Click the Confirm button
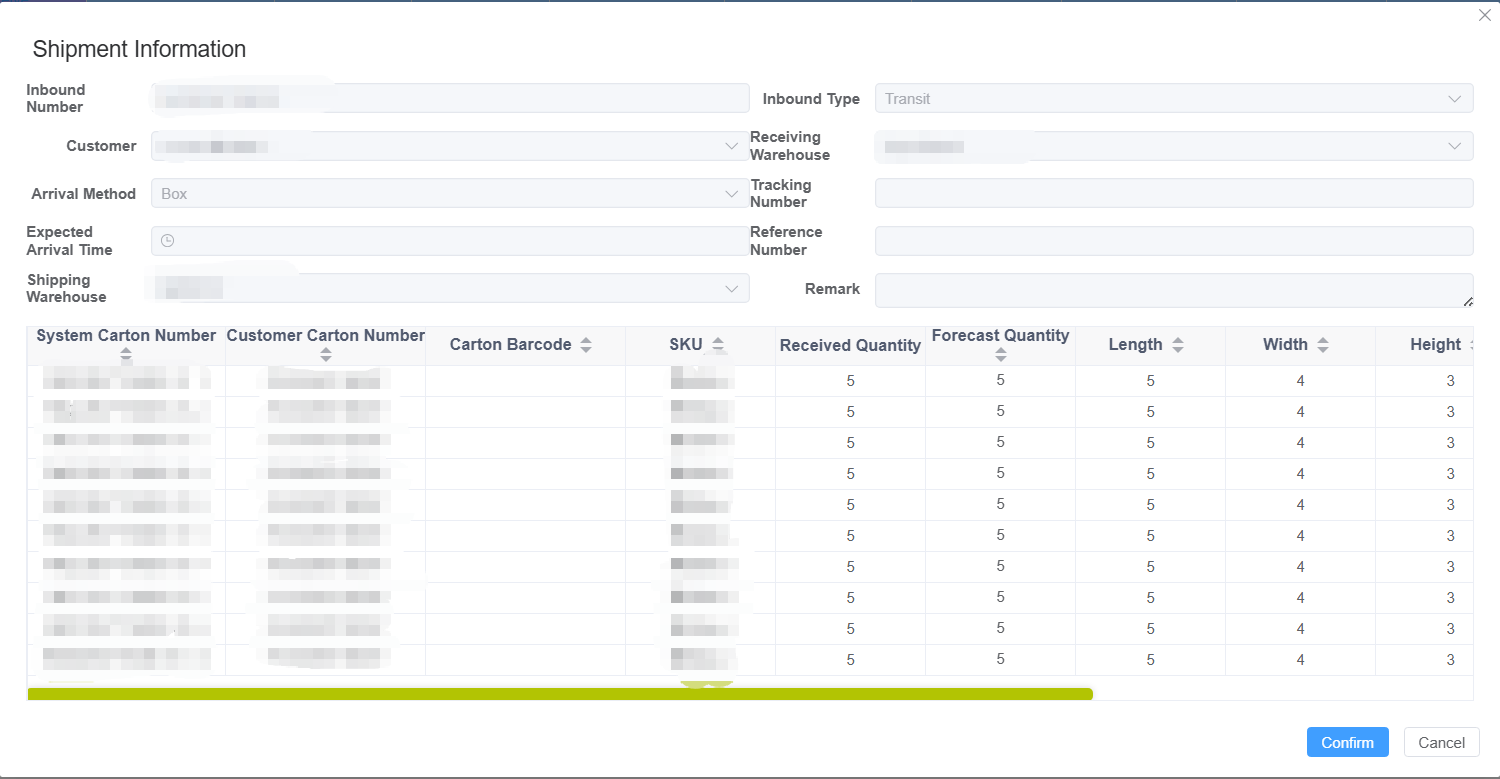The height and width of the screenshot is (779, 1500). tap(1347, 742)
